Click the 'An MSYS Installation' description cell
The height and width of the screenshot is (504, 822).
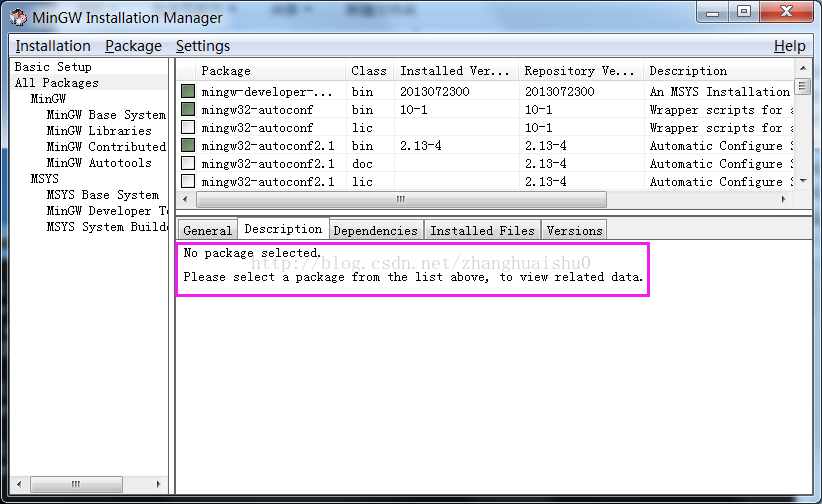click(x=720, y=92)
